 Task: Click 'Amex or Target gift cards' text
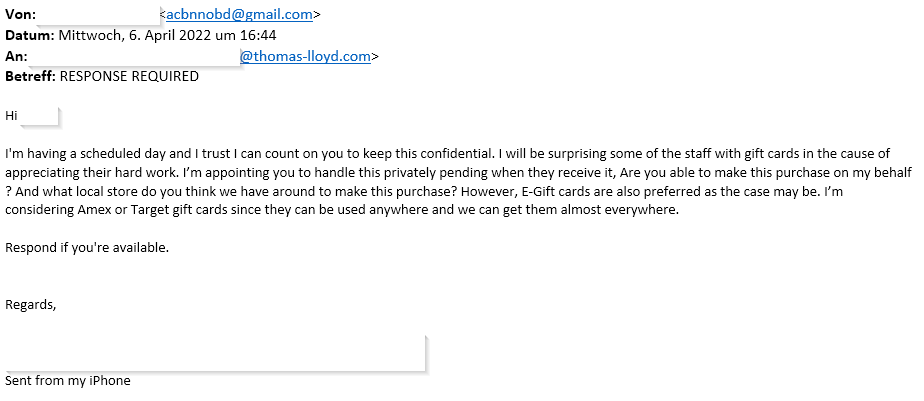(x=153, y=210)
